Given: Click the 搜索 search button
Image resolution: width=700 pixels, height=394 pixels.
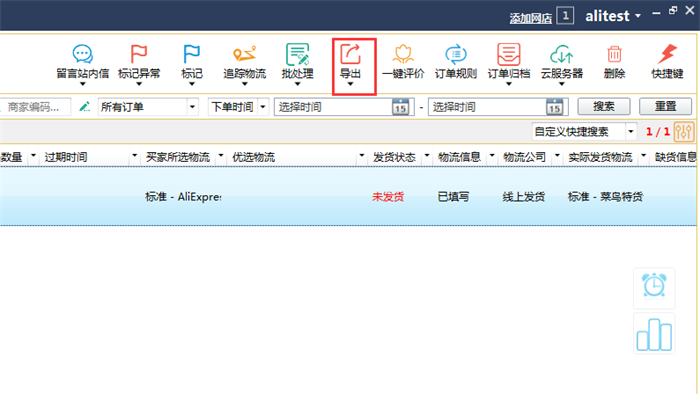Looking at the screenshot, I should tap(604, 107).
